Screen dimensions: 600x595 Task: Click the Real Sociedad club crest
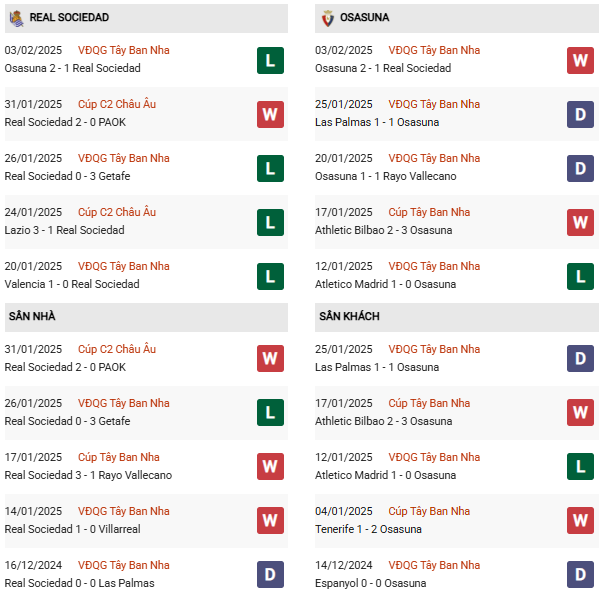point(17,17)
